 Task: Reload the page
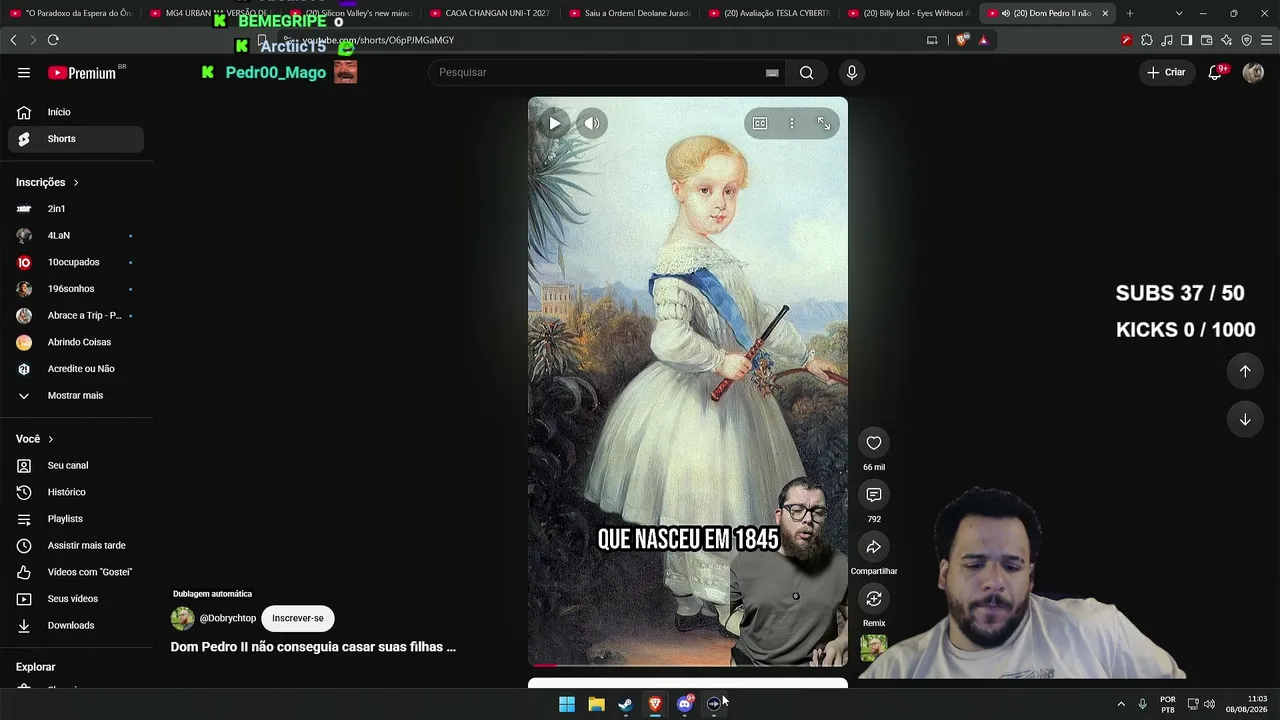pos(53,40)
